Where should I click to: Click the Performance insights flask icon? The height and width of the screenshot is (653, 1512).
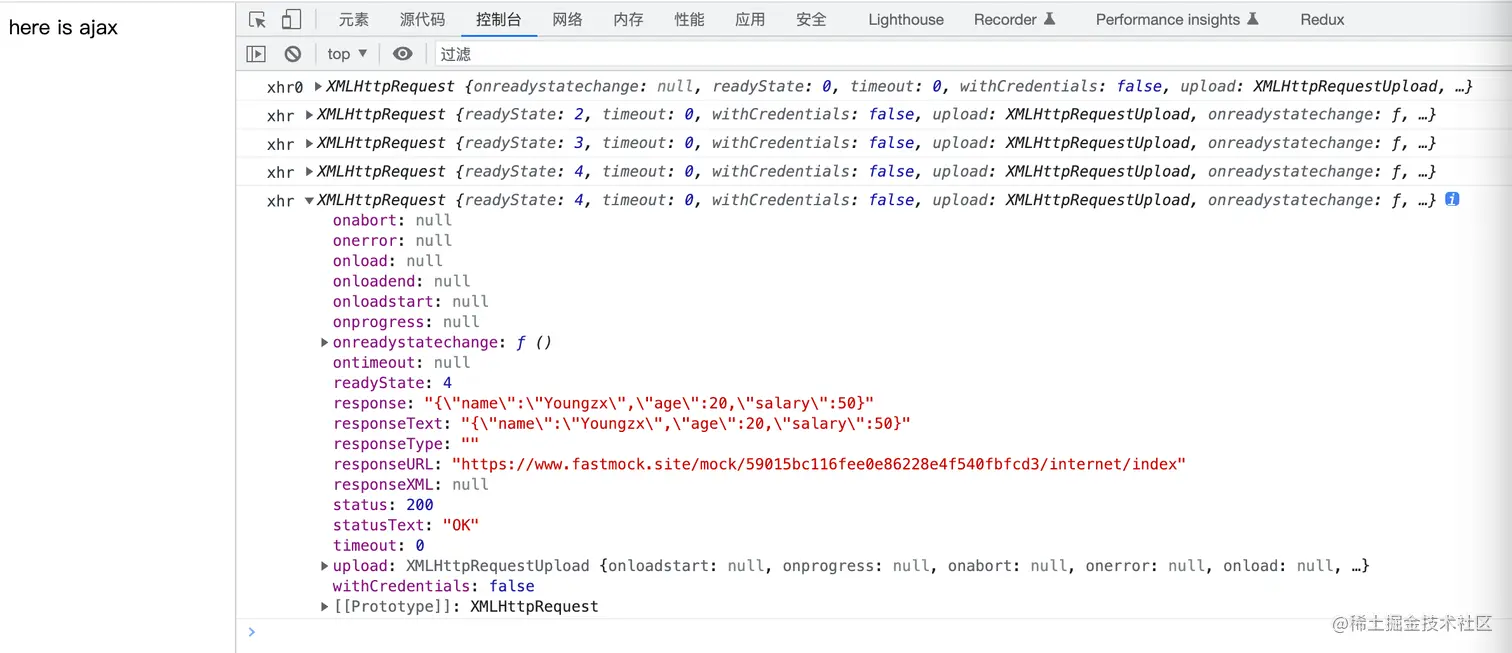pos(1253,19)
